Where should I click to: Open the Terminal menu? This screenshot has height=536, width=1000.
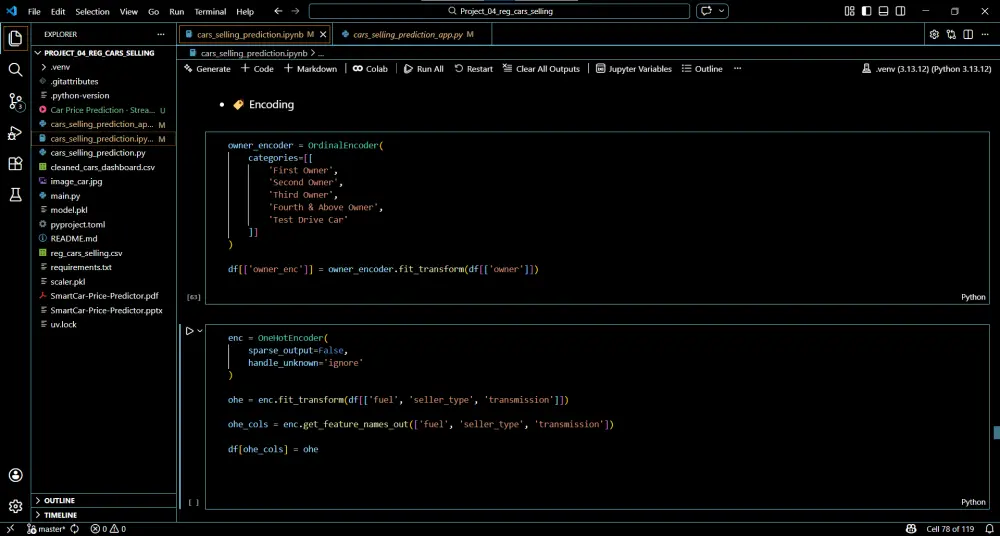point(210,11)
